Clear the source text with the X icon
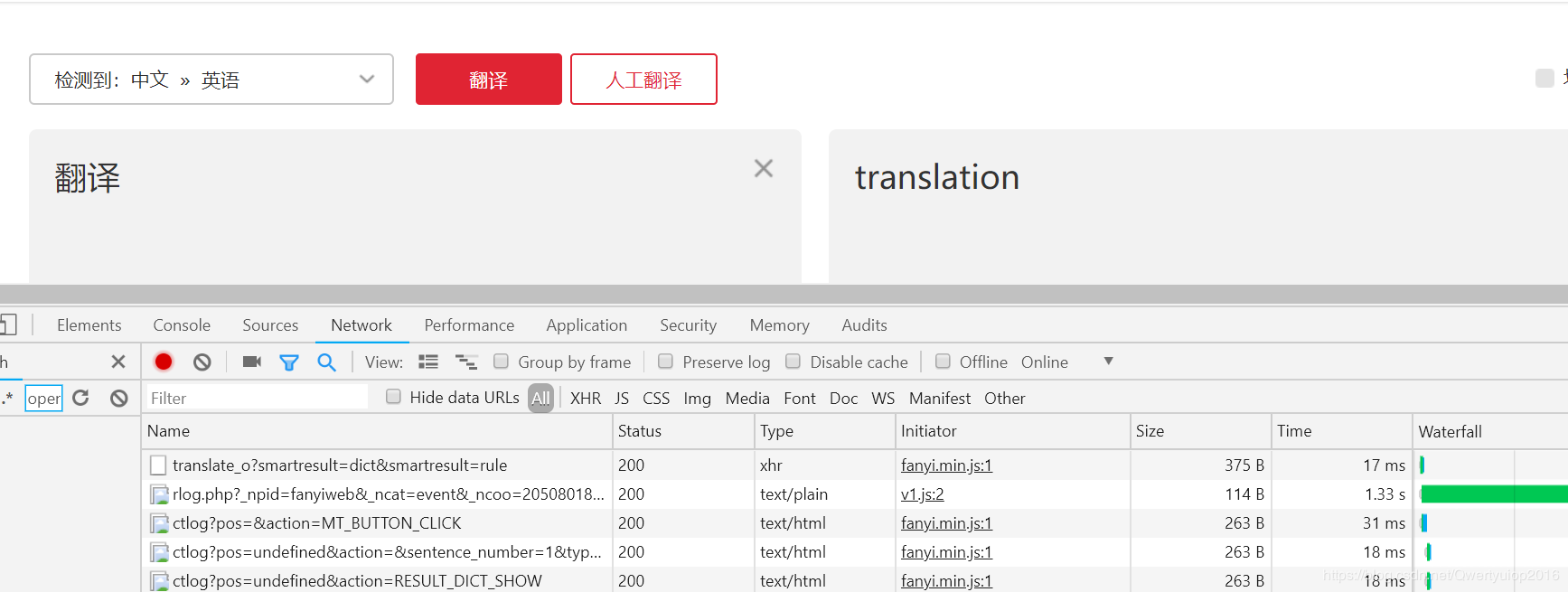 coord(764,168)
